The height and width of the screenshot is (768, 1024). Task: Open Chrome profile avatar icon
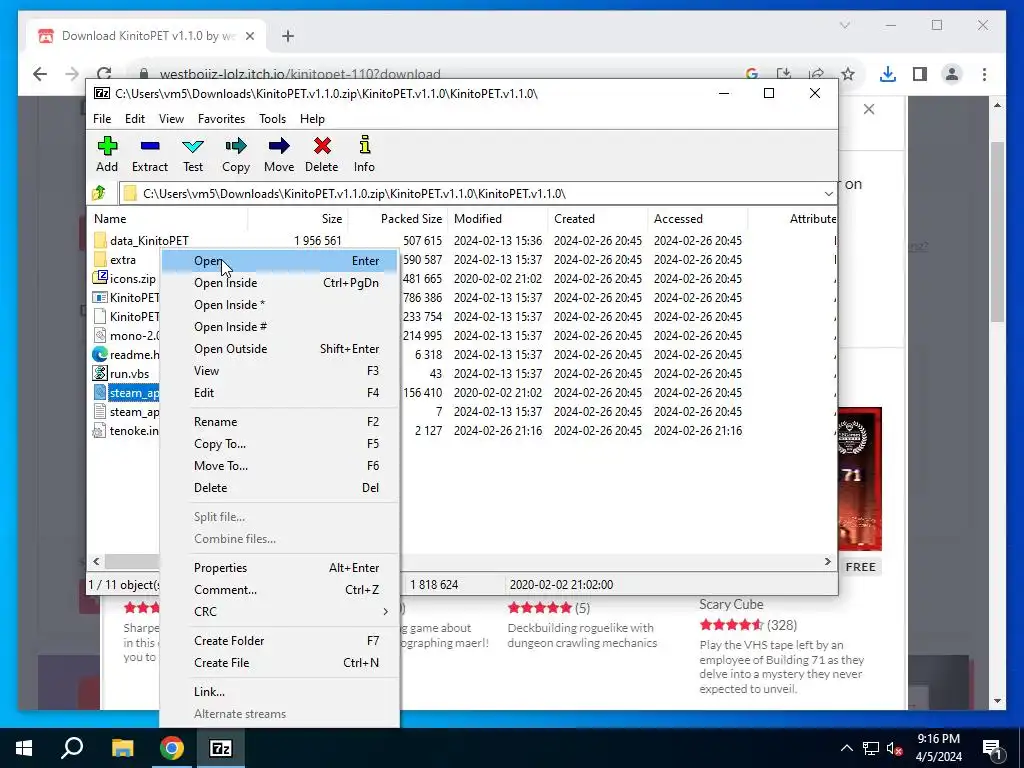coord(952,74)
